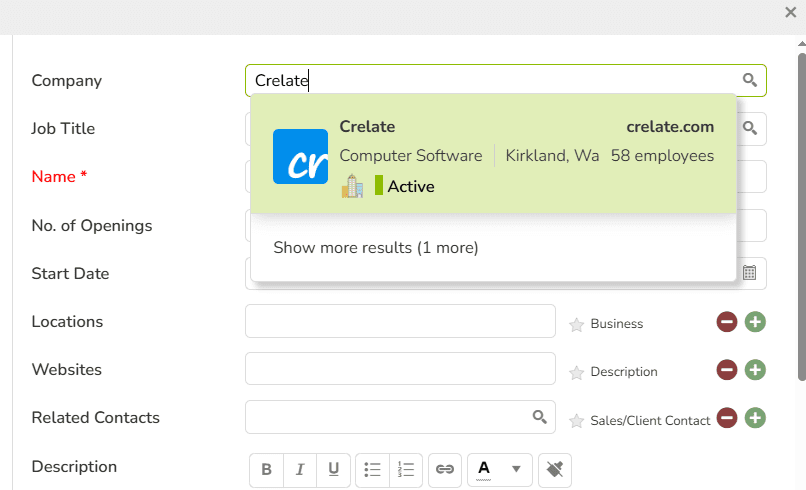Toggle underline formatting in Description editor

pyautogui.click(x=334, y=469)
